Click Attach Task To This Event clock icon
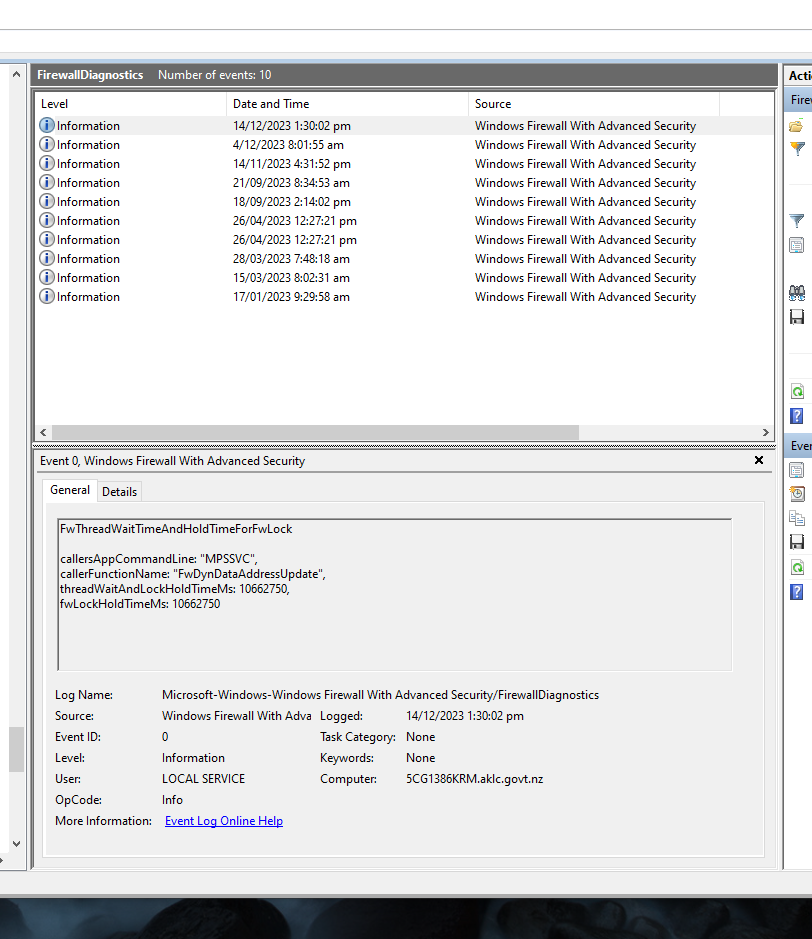 796,493
